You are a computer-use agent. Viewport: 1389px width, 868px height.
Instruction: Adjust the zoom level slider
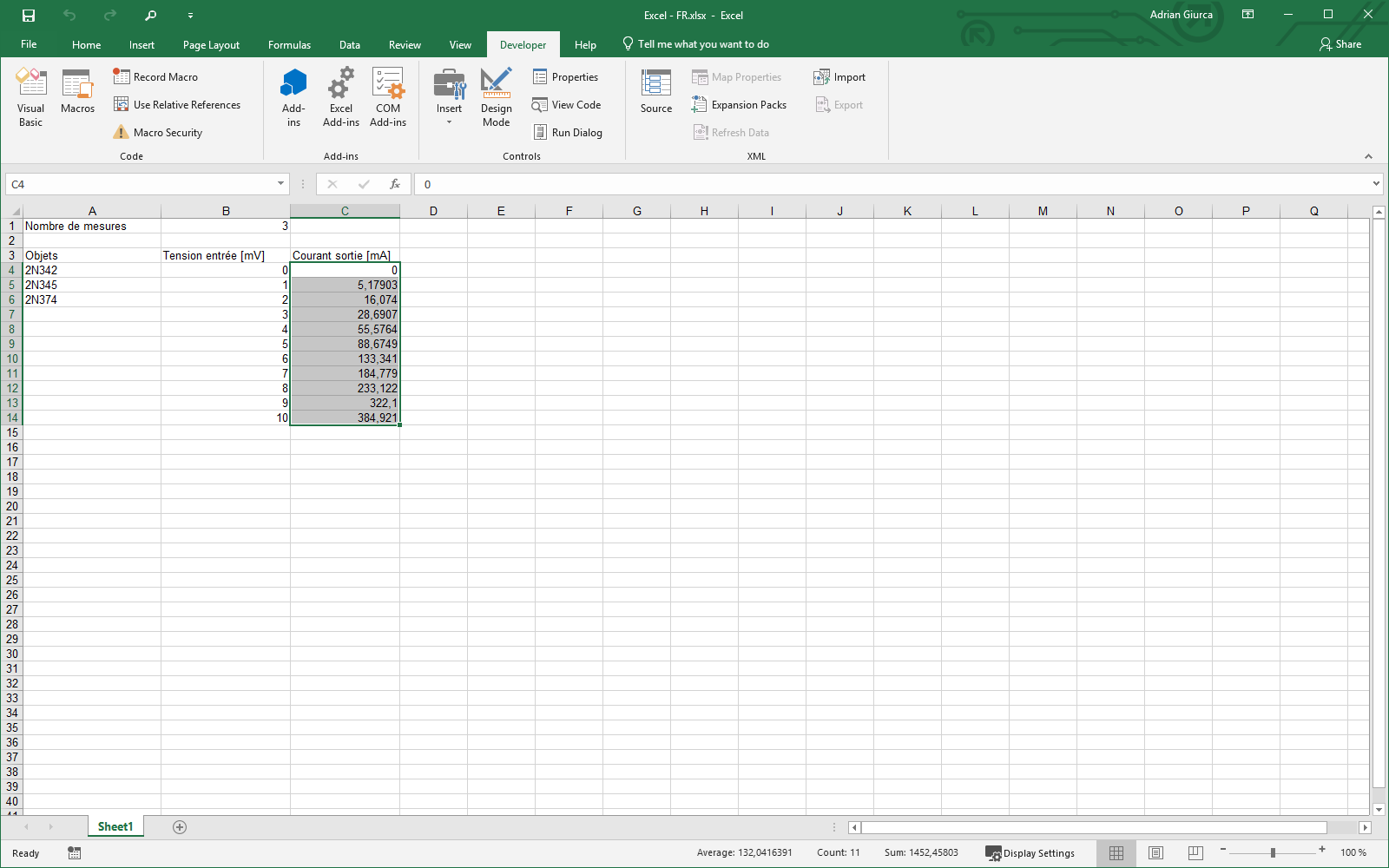(x=1273, y=853)
